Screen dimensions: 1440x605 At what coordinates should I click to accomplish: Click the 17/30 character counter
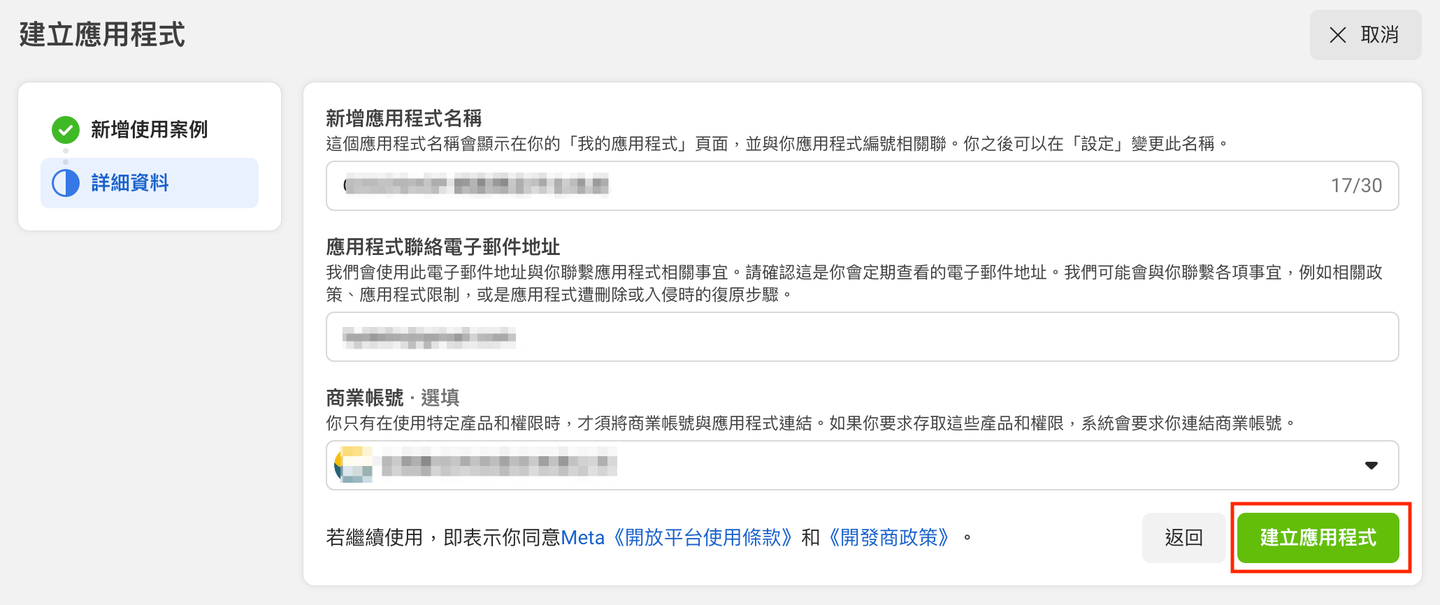tap(1356, 186)
